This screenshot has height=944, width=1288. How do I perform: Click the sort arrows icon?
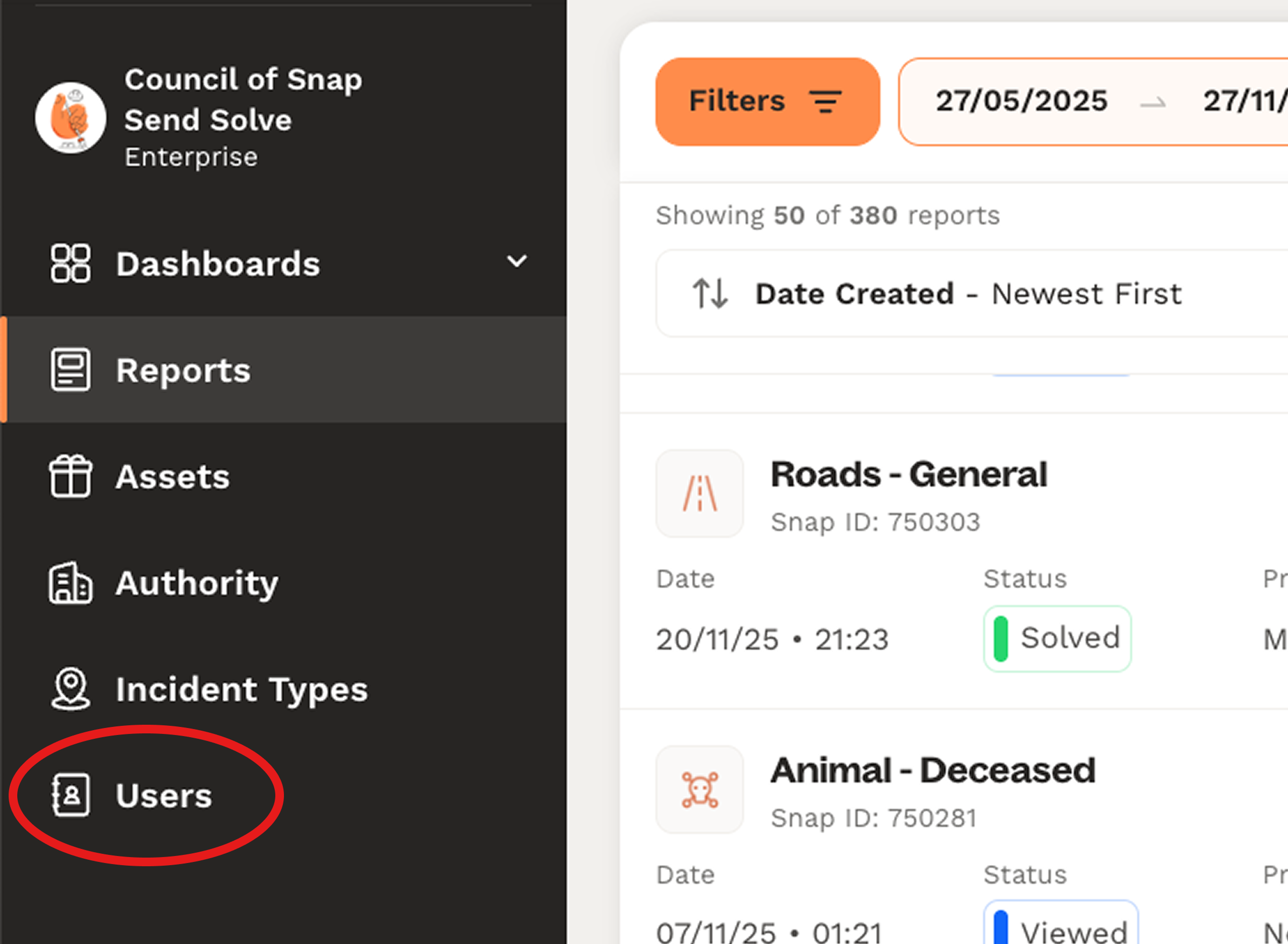(x=710, y=294)
